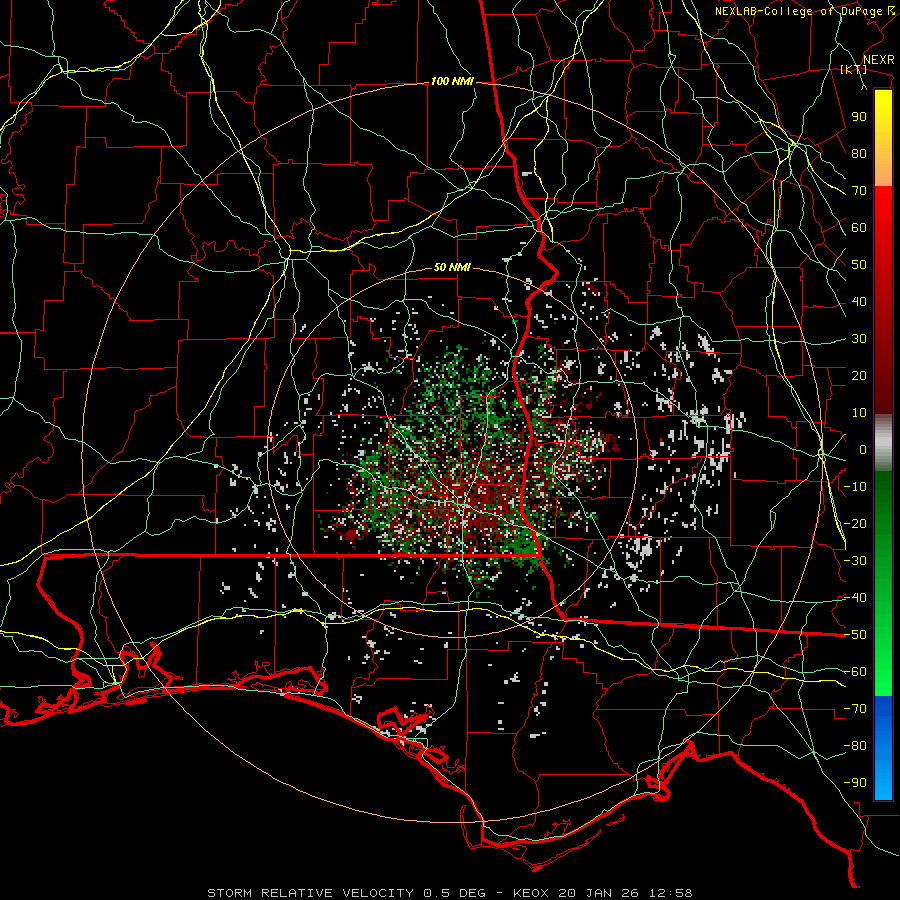The width and height of the screenshot is (900, 900).
Task: Click the -40 scale value
Action: click(x=855, y=598)
